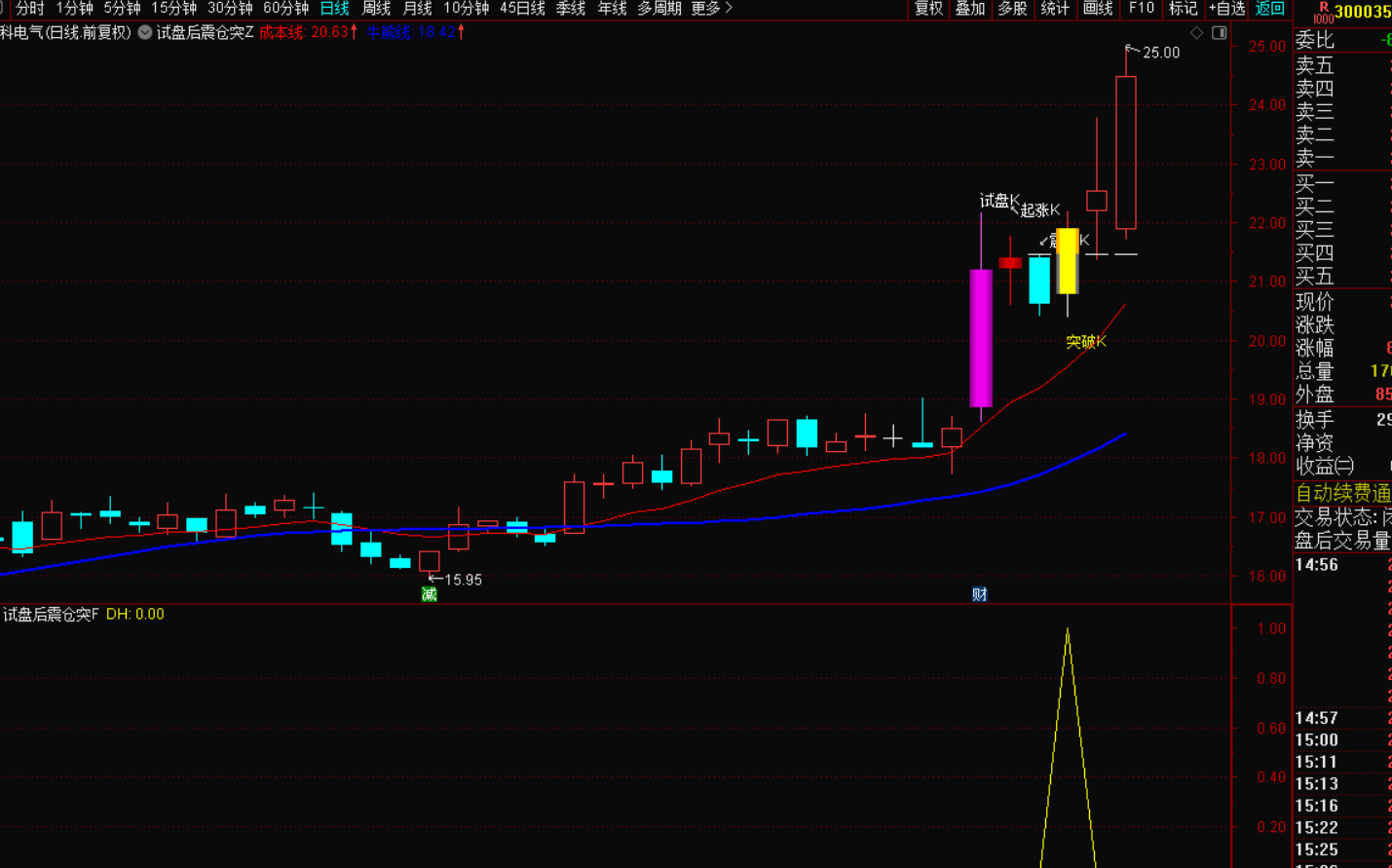
Task: Click the blue 财 event marker
Action: click(x=979, y=594)
